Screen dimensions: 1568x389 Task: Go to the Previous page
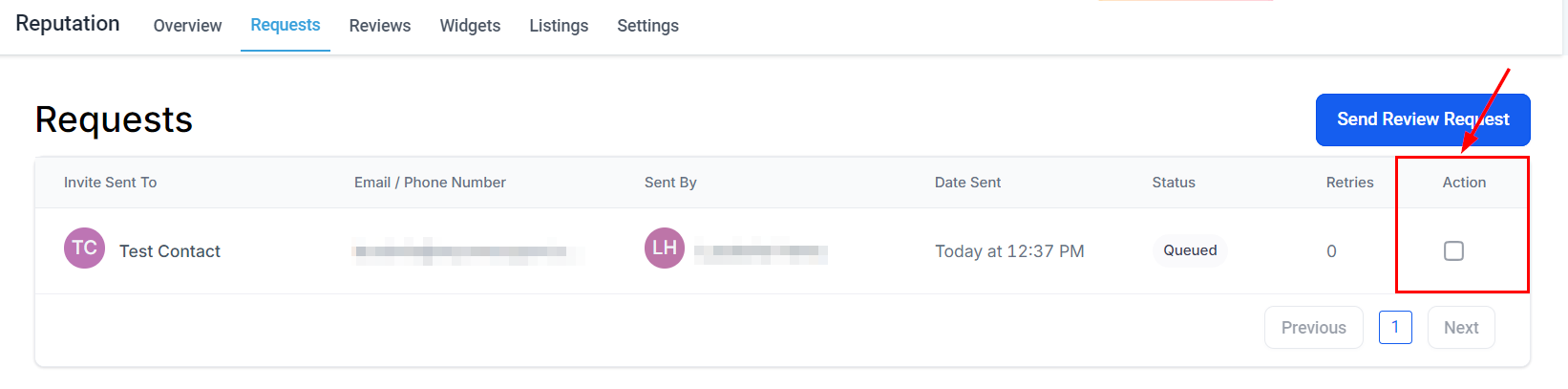tap(1313, 328)
